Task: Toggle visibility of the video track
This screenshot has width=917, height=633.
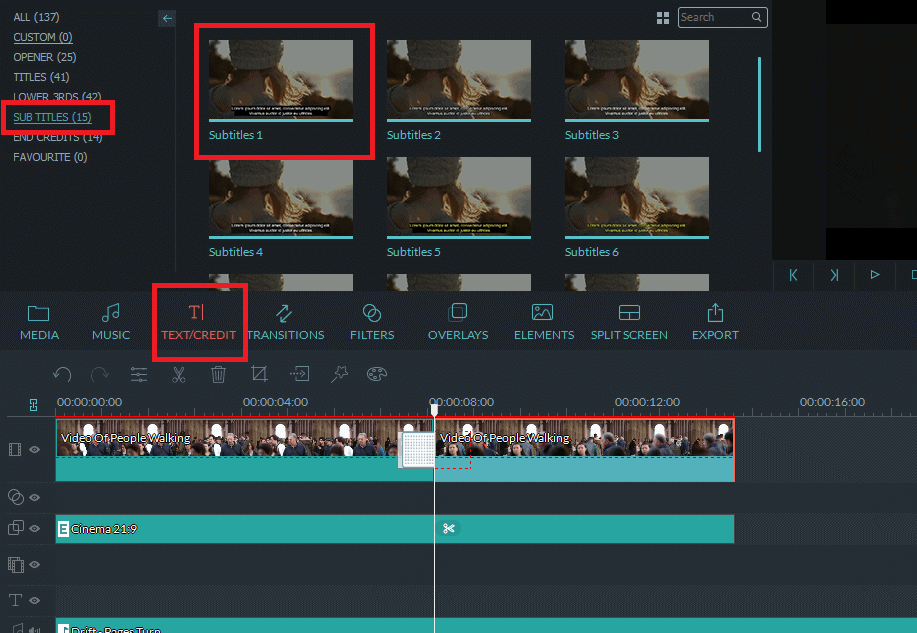Action: tap(35, 449)
